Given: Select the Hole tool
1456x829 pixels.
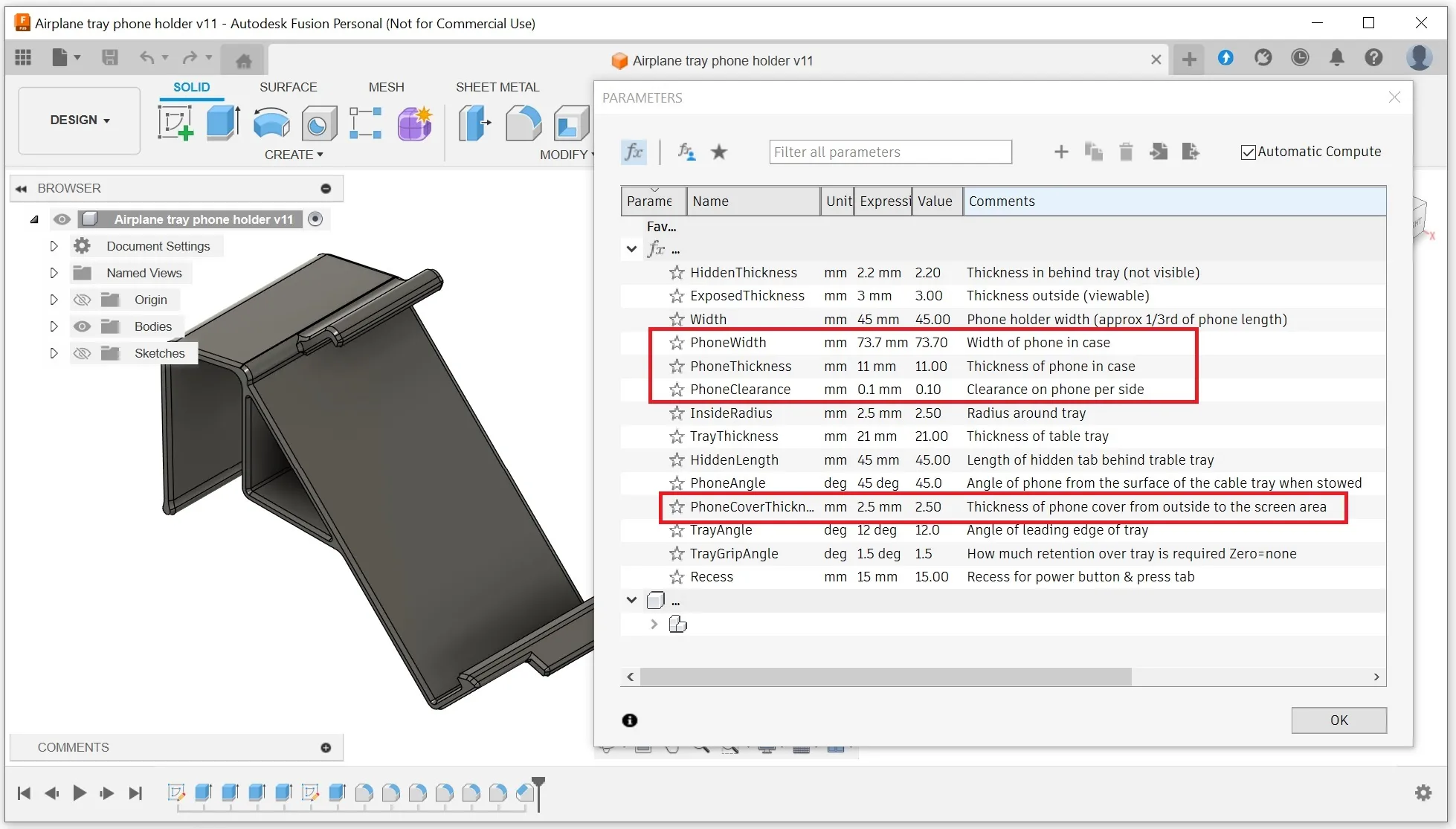Looking at the screenshot, I should click(x=319, y=123).
